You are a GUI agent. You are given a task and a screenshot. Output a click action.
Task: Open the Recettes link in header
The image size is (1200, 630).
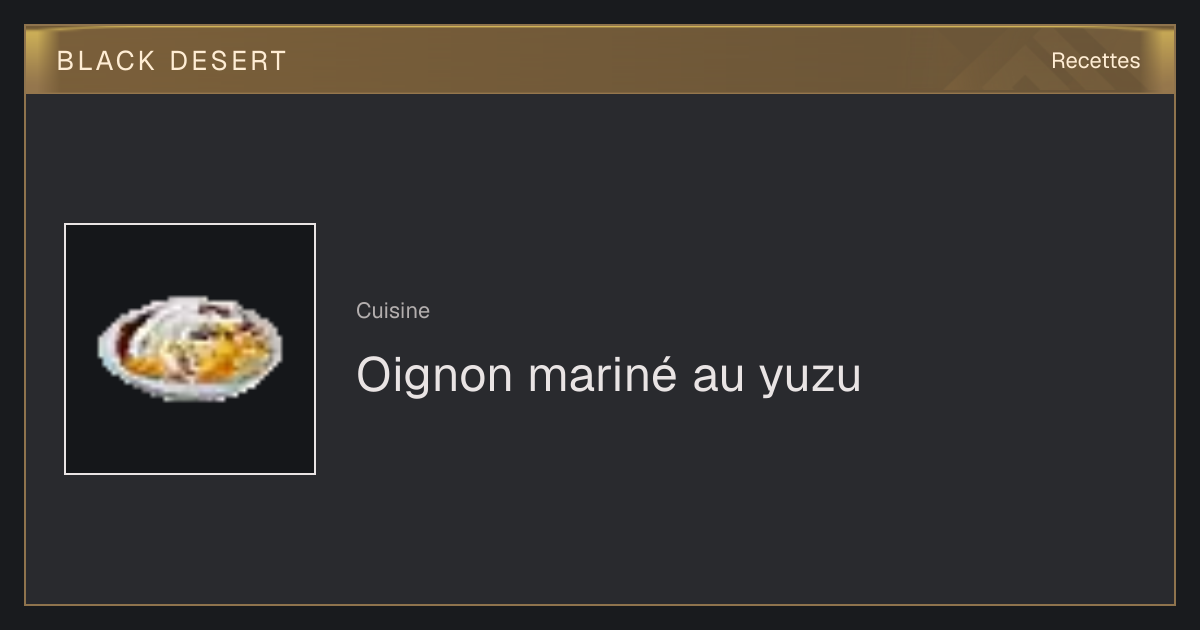point(1095,61)
